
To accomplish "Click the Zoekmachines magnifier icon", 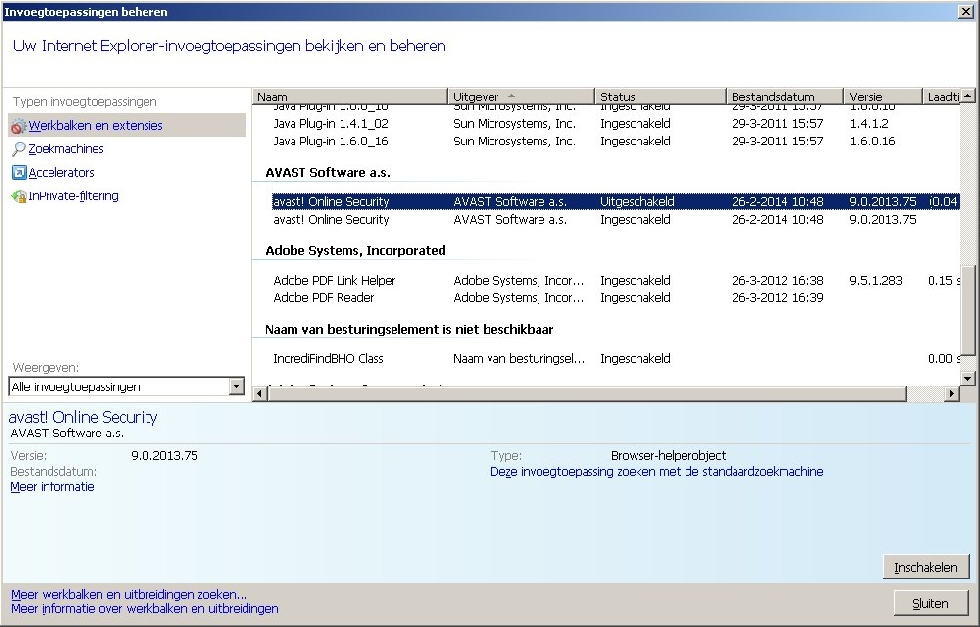I will point(19,149).
